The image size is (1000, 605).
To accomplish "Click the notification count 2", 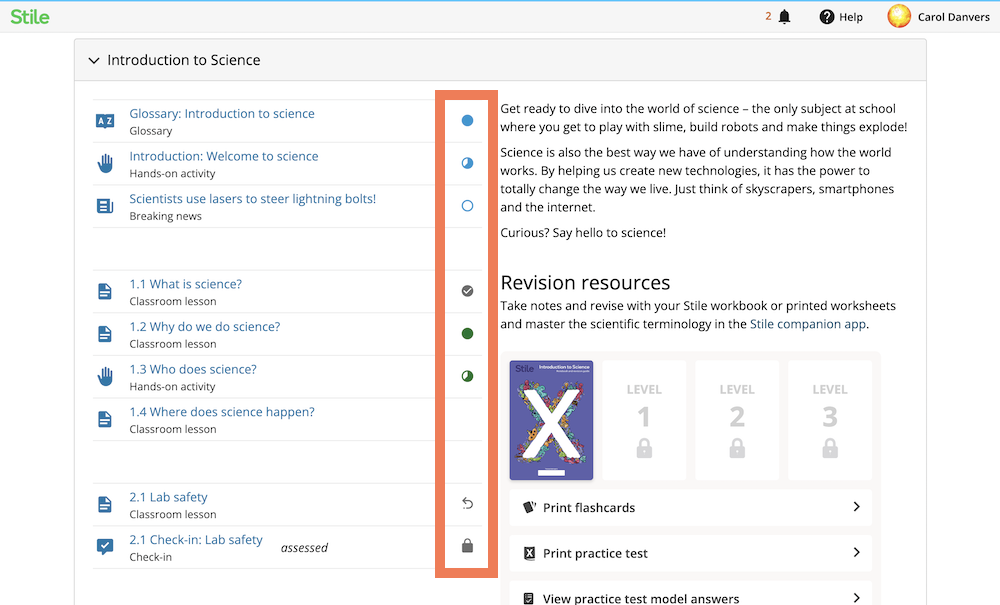I will pos(768,17).
